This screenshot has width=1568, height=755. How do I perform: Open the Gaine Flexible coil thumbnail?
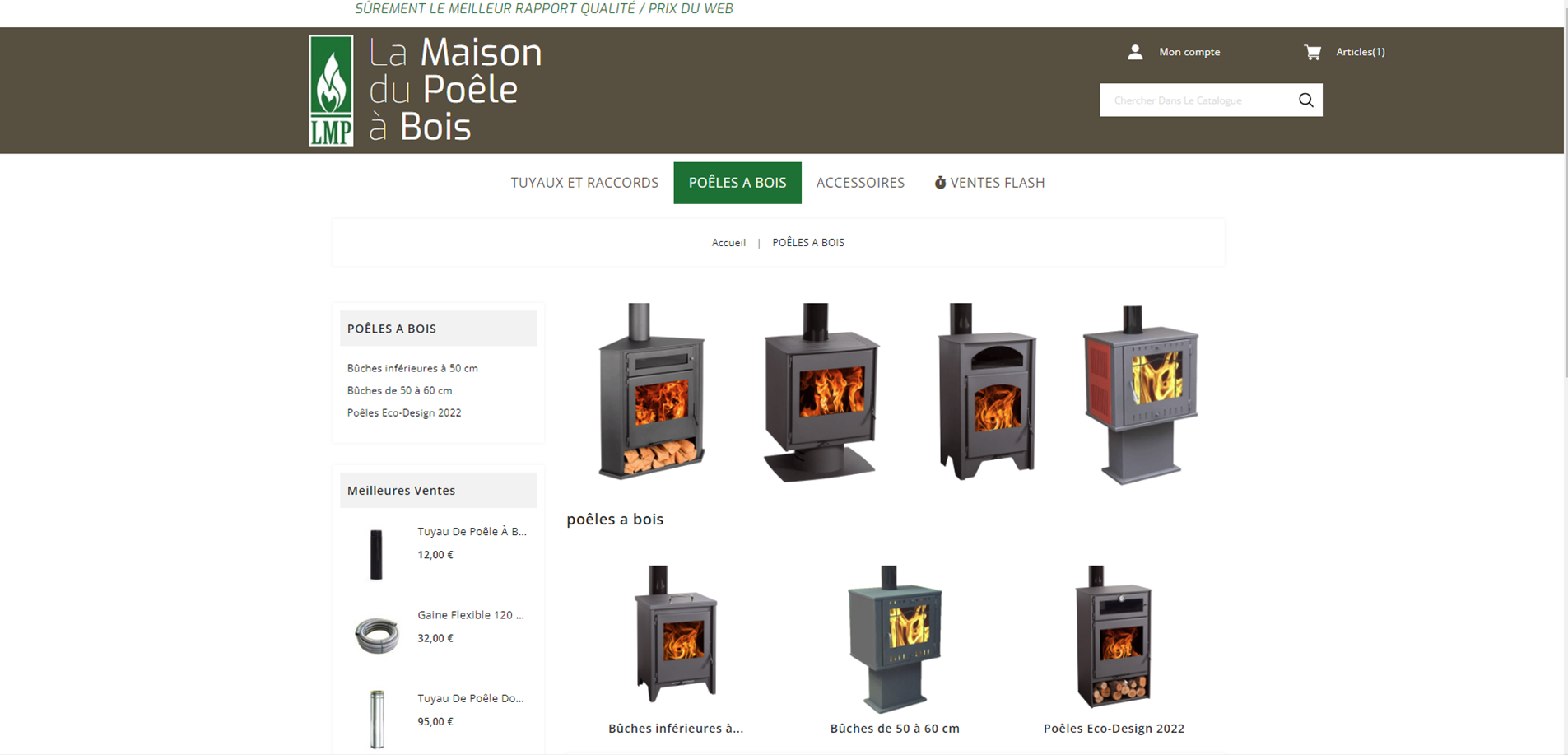click(x=377, y=635)
